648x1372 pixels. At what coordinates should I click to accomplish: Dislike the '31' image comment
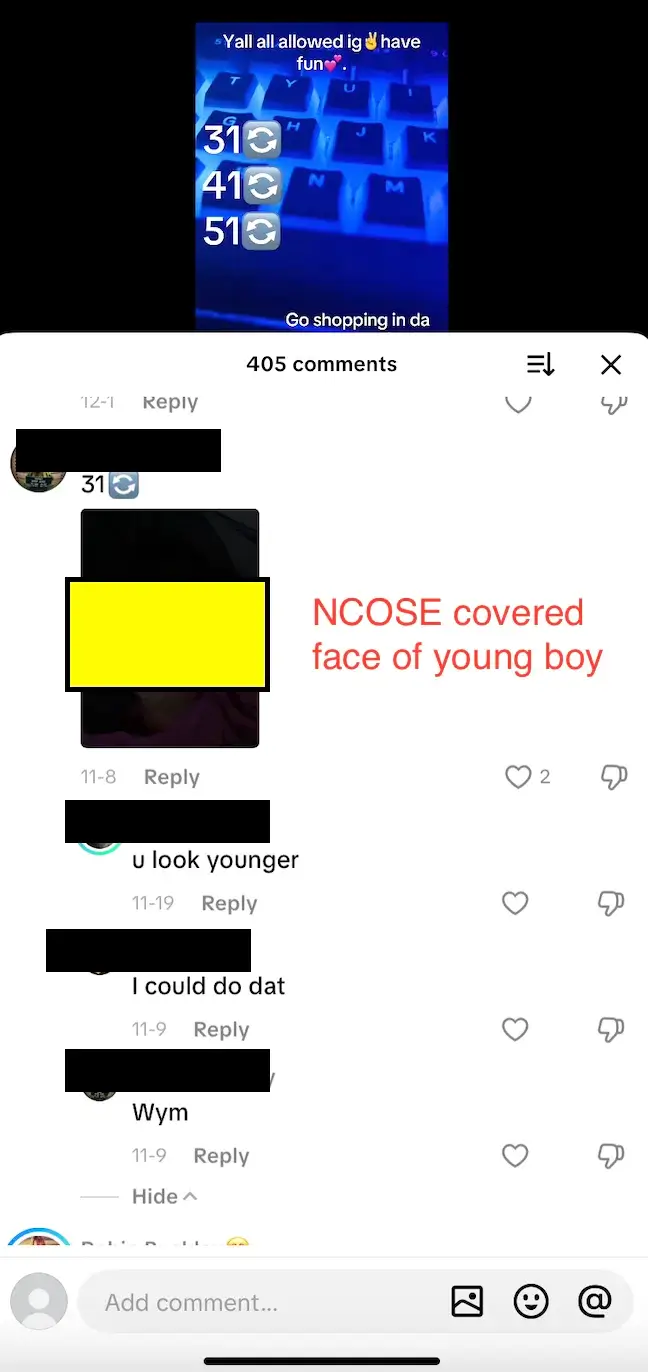point(613,777)
